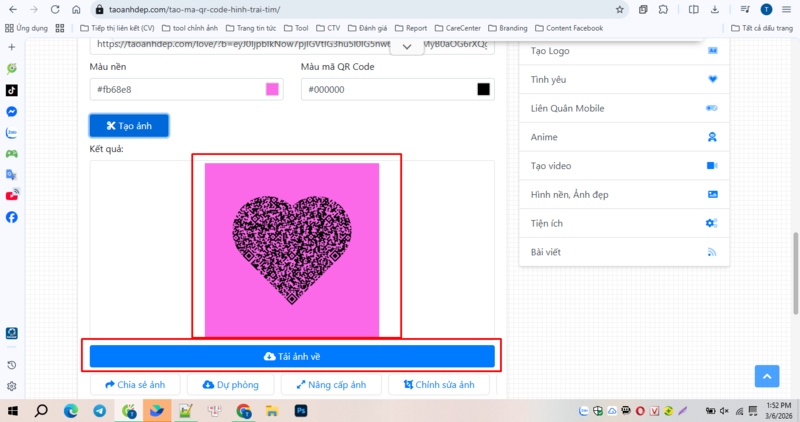
Task: Open the browser main menu
Action: coord(786,9)
